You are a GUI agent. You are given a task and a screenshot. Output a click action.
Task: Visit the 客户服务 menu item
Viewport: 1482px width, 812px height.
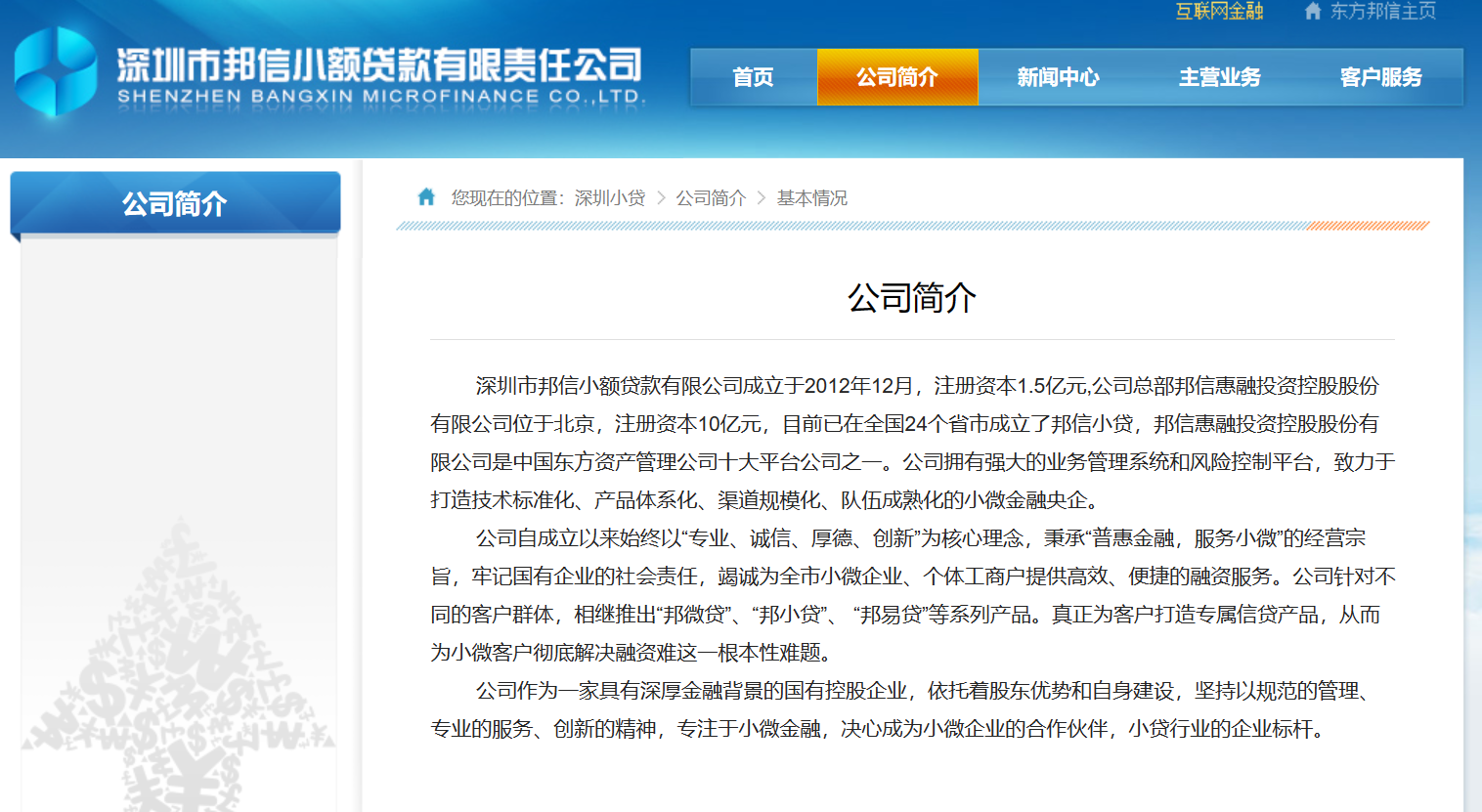tap(1381, 77)
